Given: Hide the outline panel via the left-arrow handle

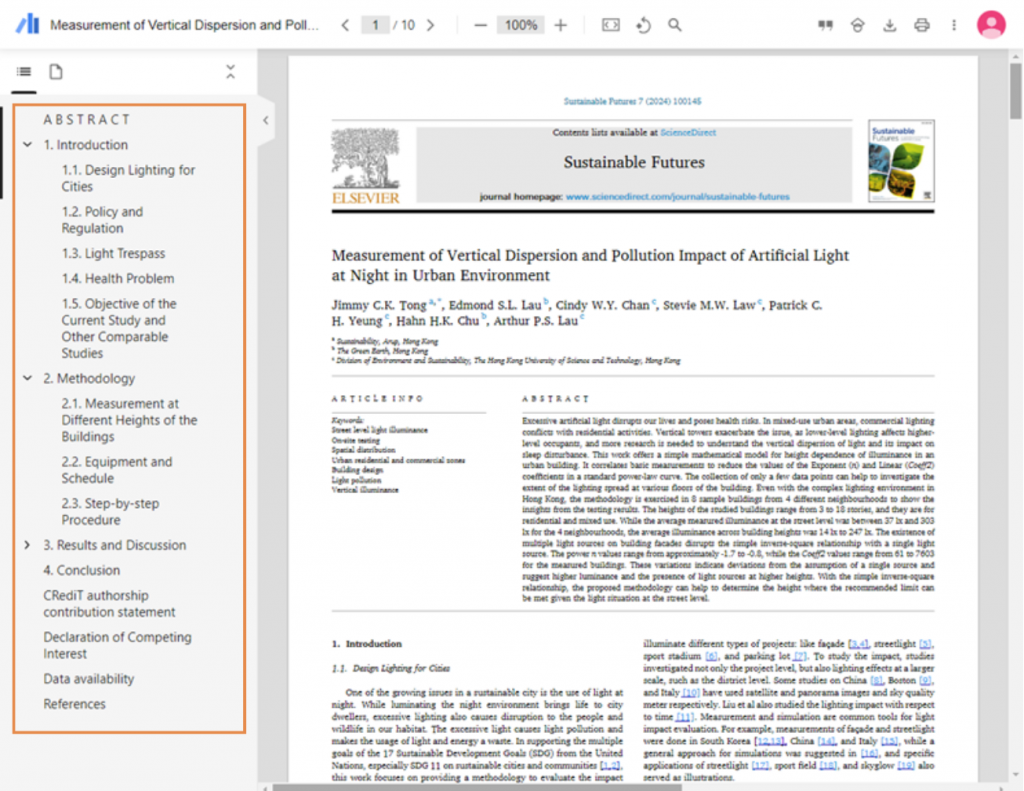Looking at the screenshot, I should [265, 120].
